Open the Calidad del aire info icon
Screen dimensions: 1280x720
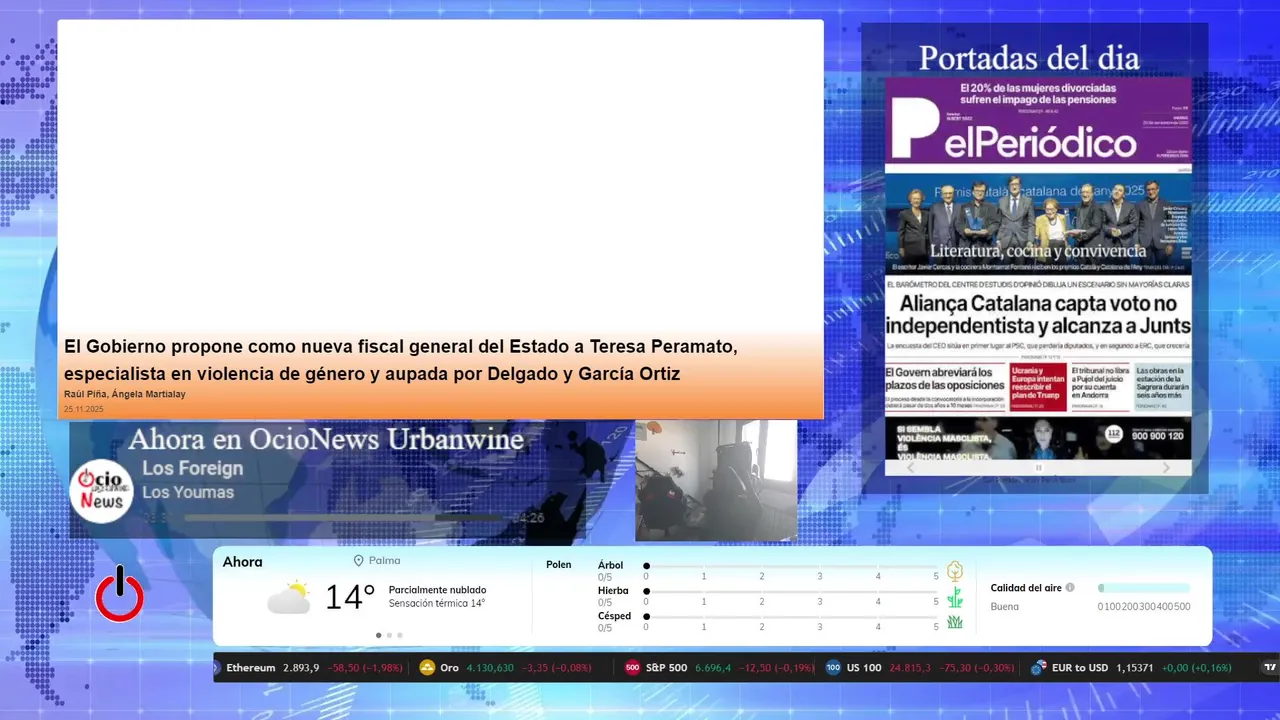click(x=1070, y=588)
